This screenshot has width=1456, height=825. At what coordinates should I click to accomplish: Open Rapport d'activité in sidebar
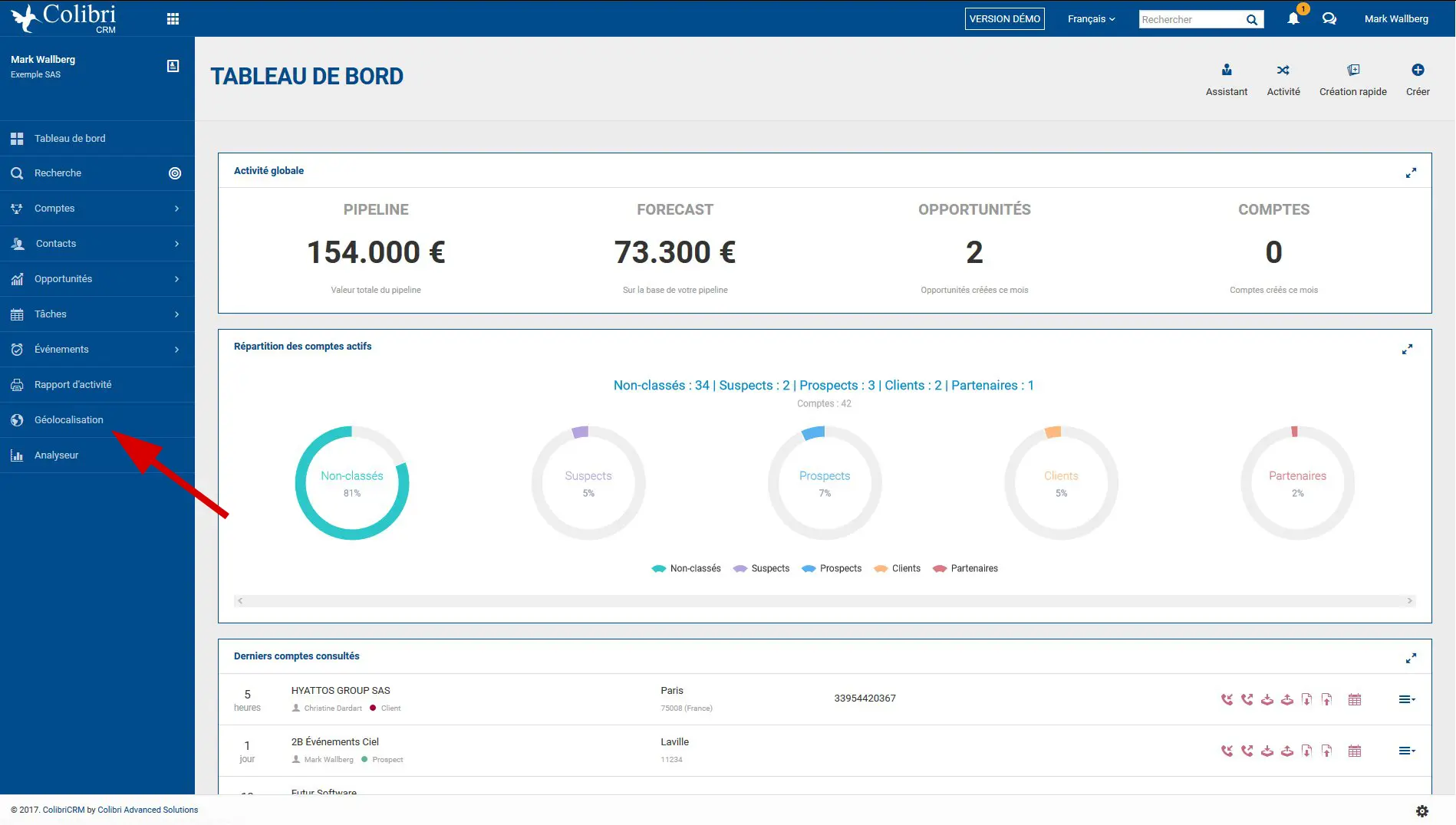point(97,385)
